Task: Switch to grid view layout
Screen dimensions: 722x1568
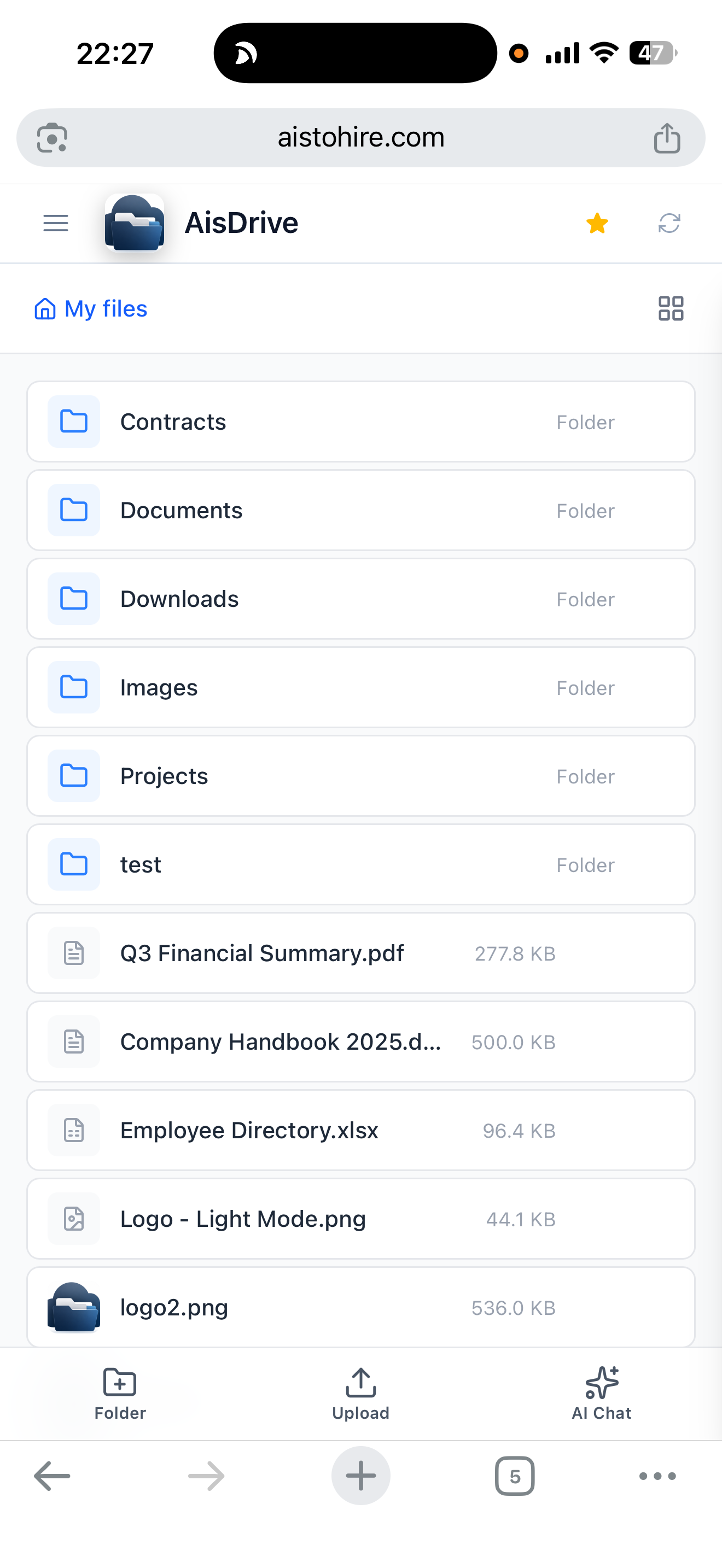Action: pyautogui.click(x=671, y=308)
